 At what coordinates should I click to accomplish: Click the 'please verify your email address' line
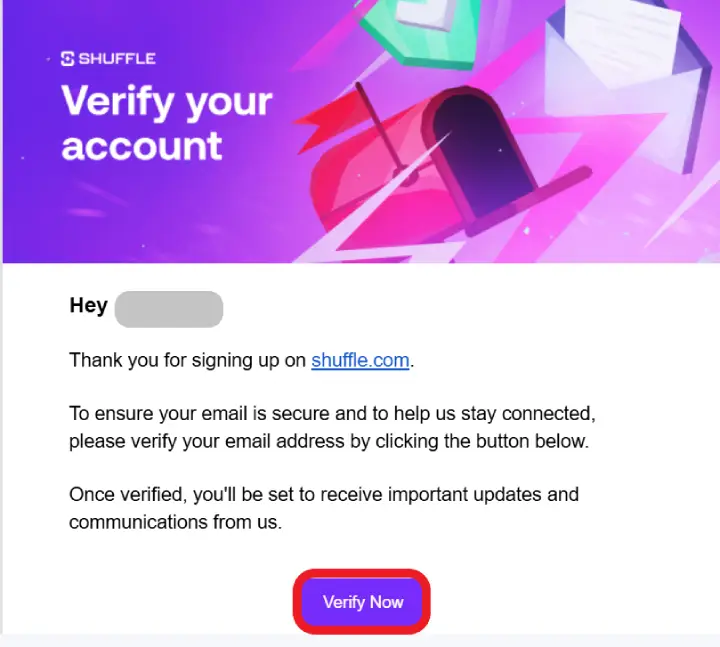point(329,441)
